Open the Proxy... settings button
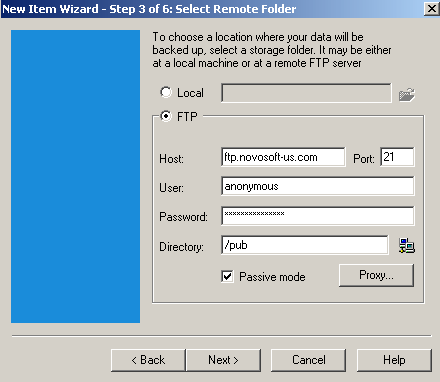The image size is (440, 382). point(376,275)
